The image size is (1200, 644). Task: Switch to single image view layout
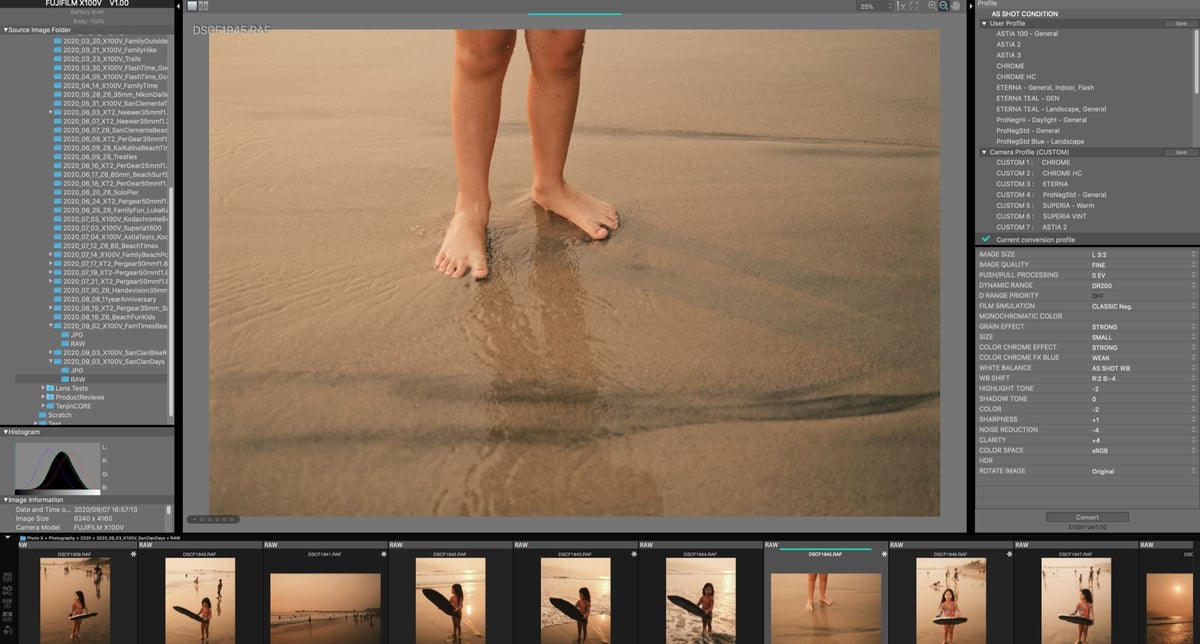(191, 7)
